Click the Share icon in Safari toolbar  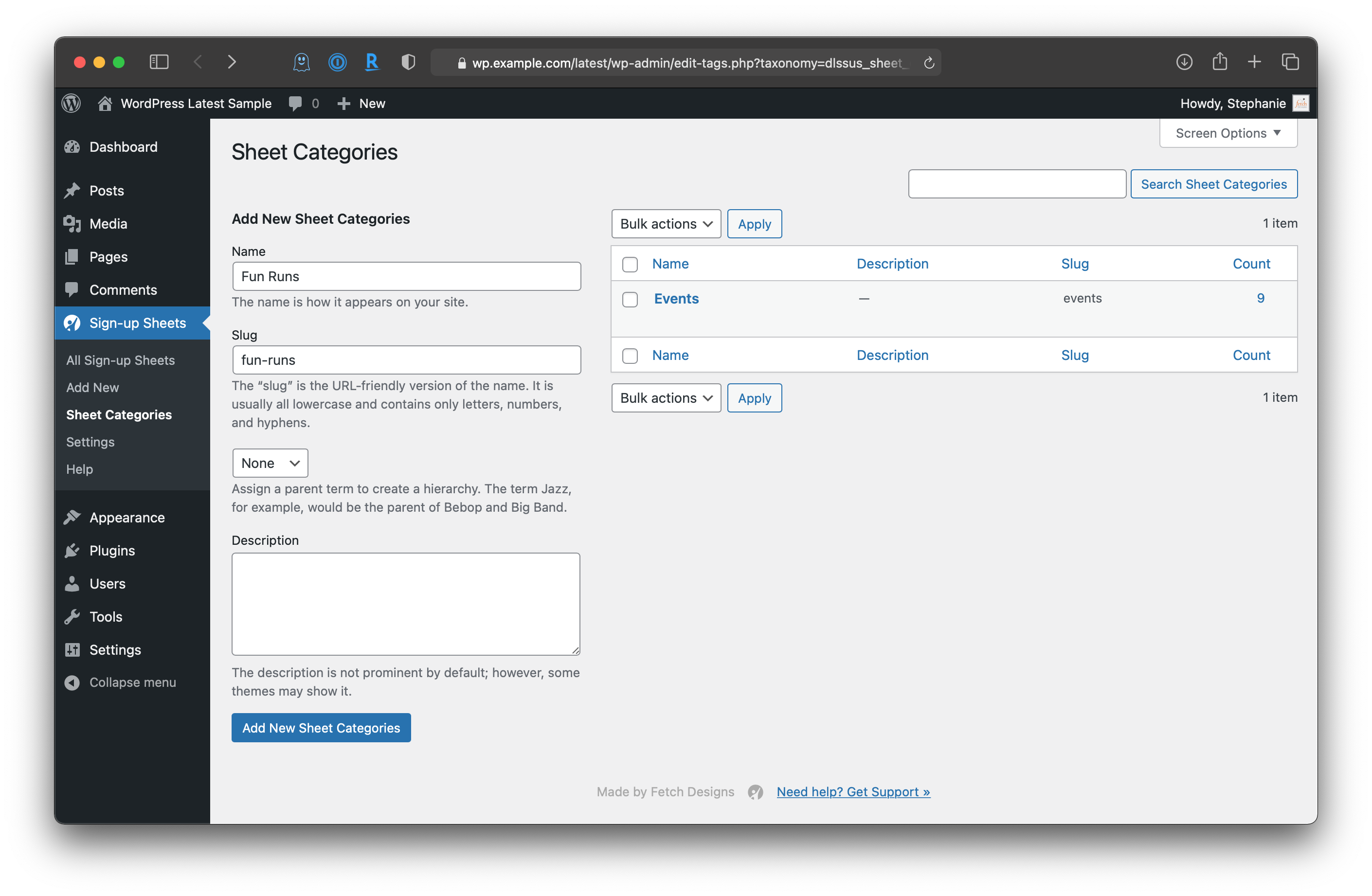tap(1220, 62)
